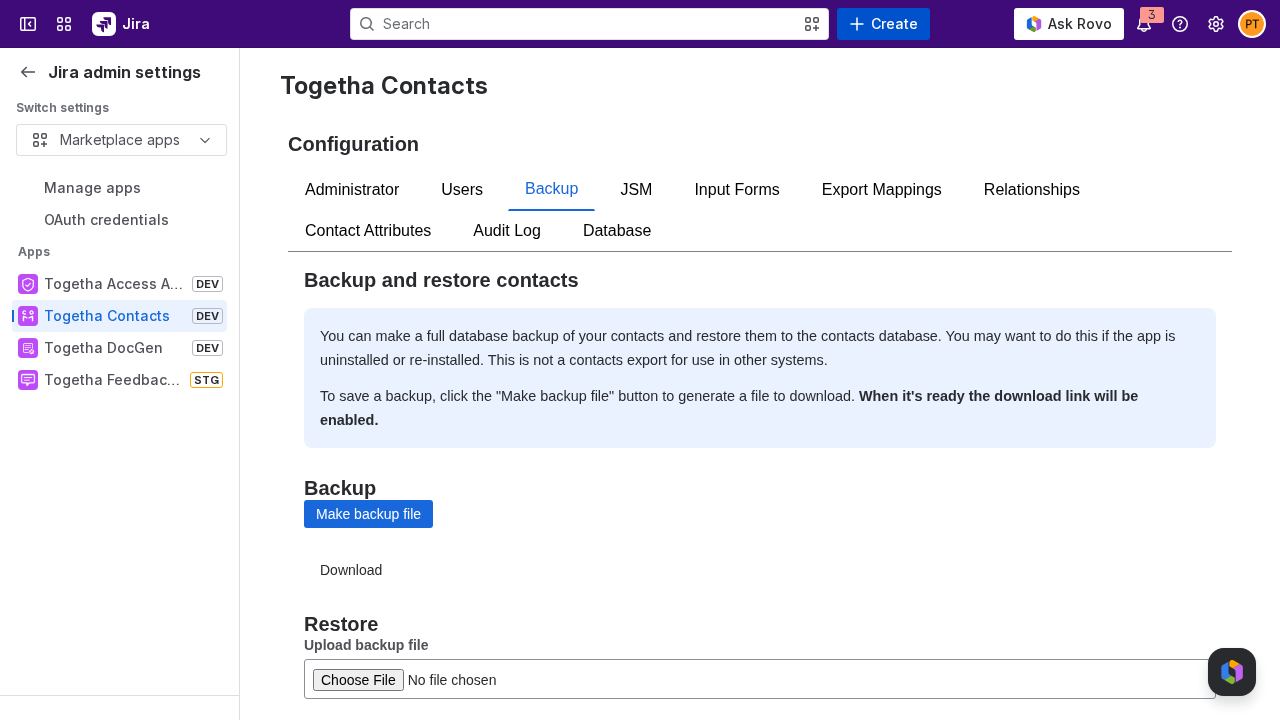Viewport: 1280px width, 720px height.
Task: Click the Choose File button
Action: click(x=358, y=680)
